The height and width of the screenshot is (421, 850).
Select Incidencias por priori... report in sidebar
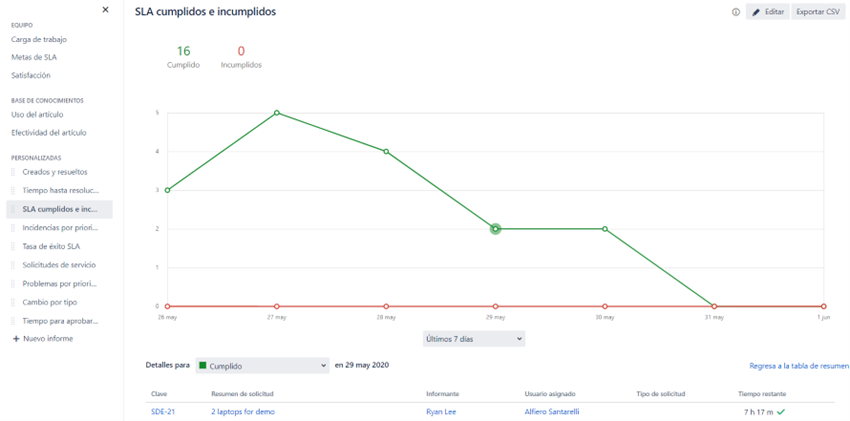click(x=60, y=228)
